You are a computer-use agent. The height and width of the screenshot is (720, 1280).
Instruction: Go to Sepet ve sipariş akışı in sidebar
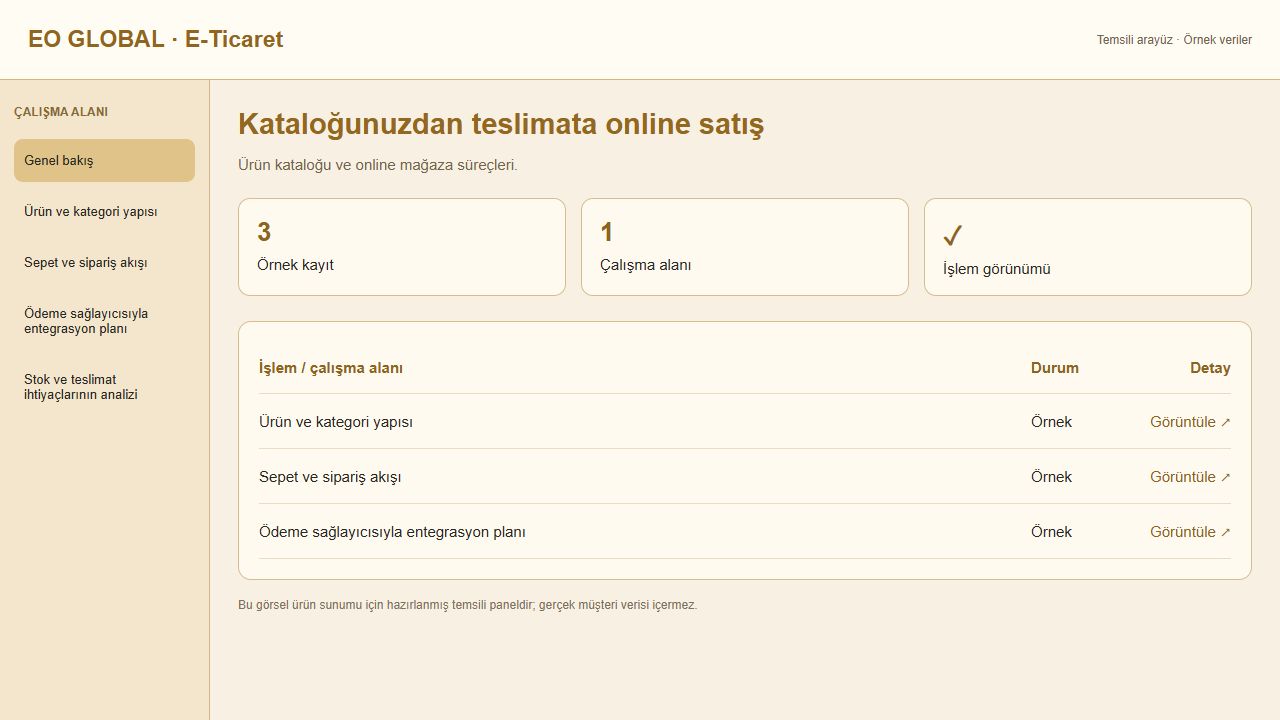(104, 262)
